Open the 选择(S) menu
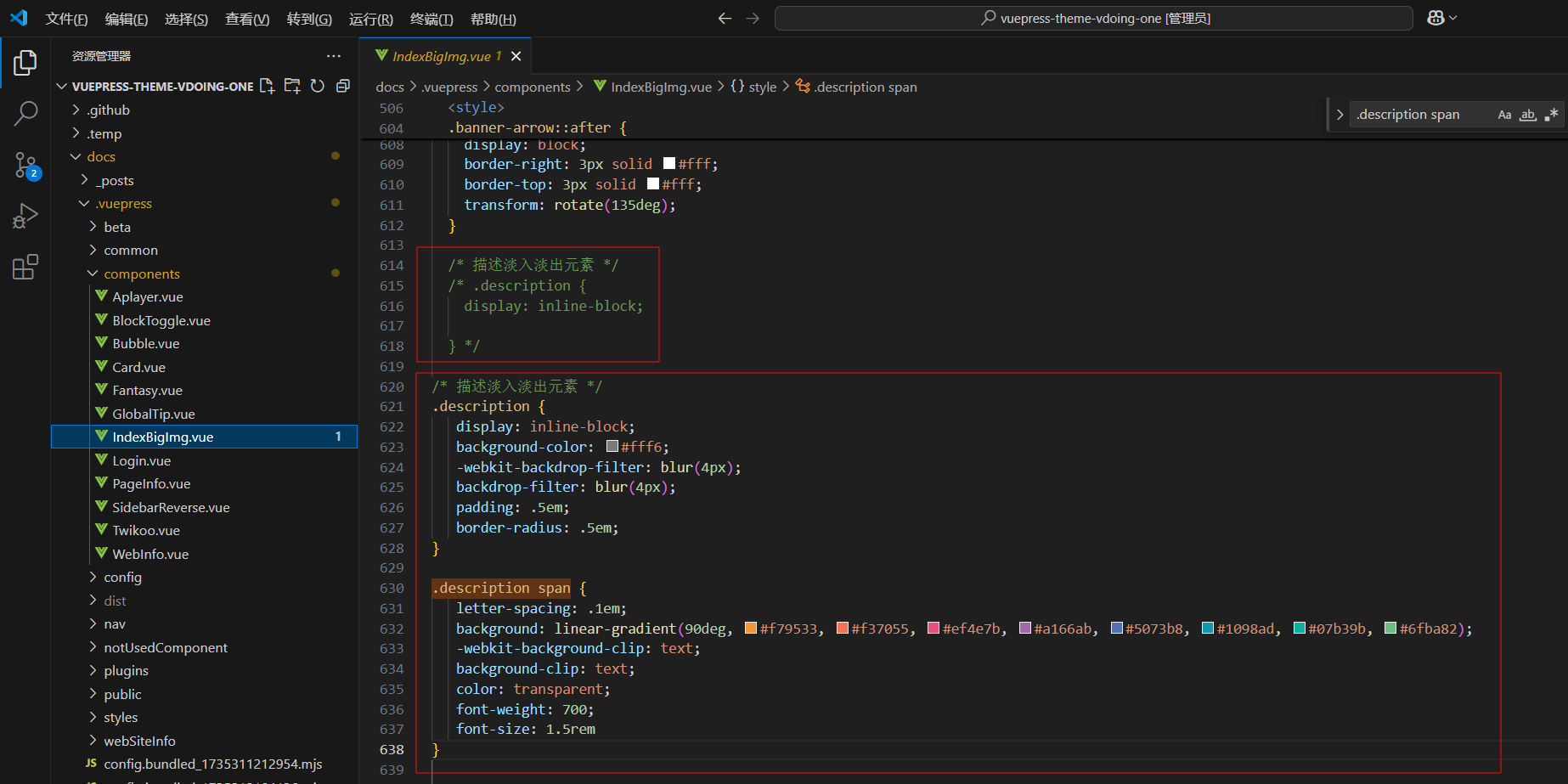This screenshot has width=1568, height=784. click(186, 19)
